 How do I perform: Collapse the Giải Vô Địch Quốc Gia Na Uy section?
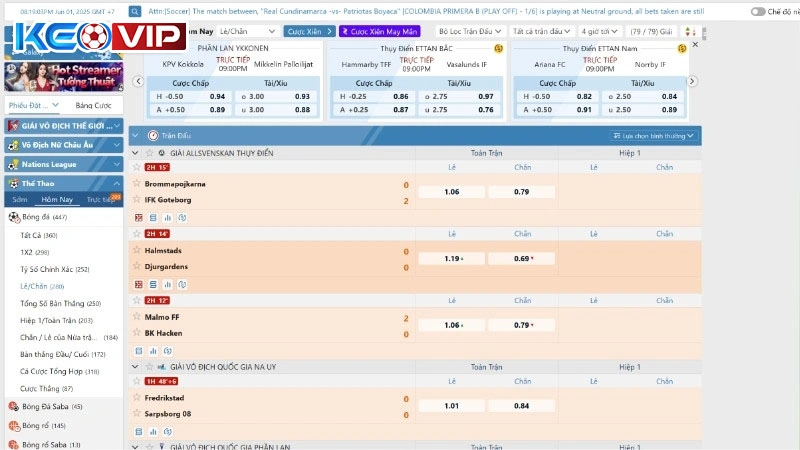click(x=136, y=367)
